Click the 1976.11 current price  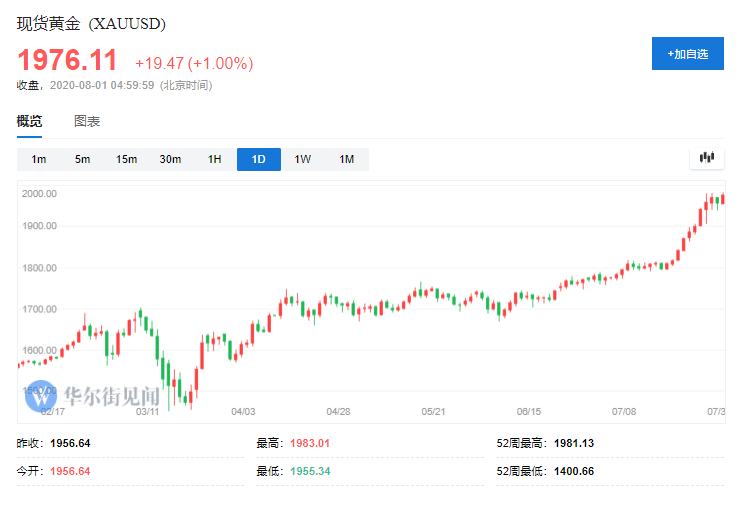click(x=67, y=61)
